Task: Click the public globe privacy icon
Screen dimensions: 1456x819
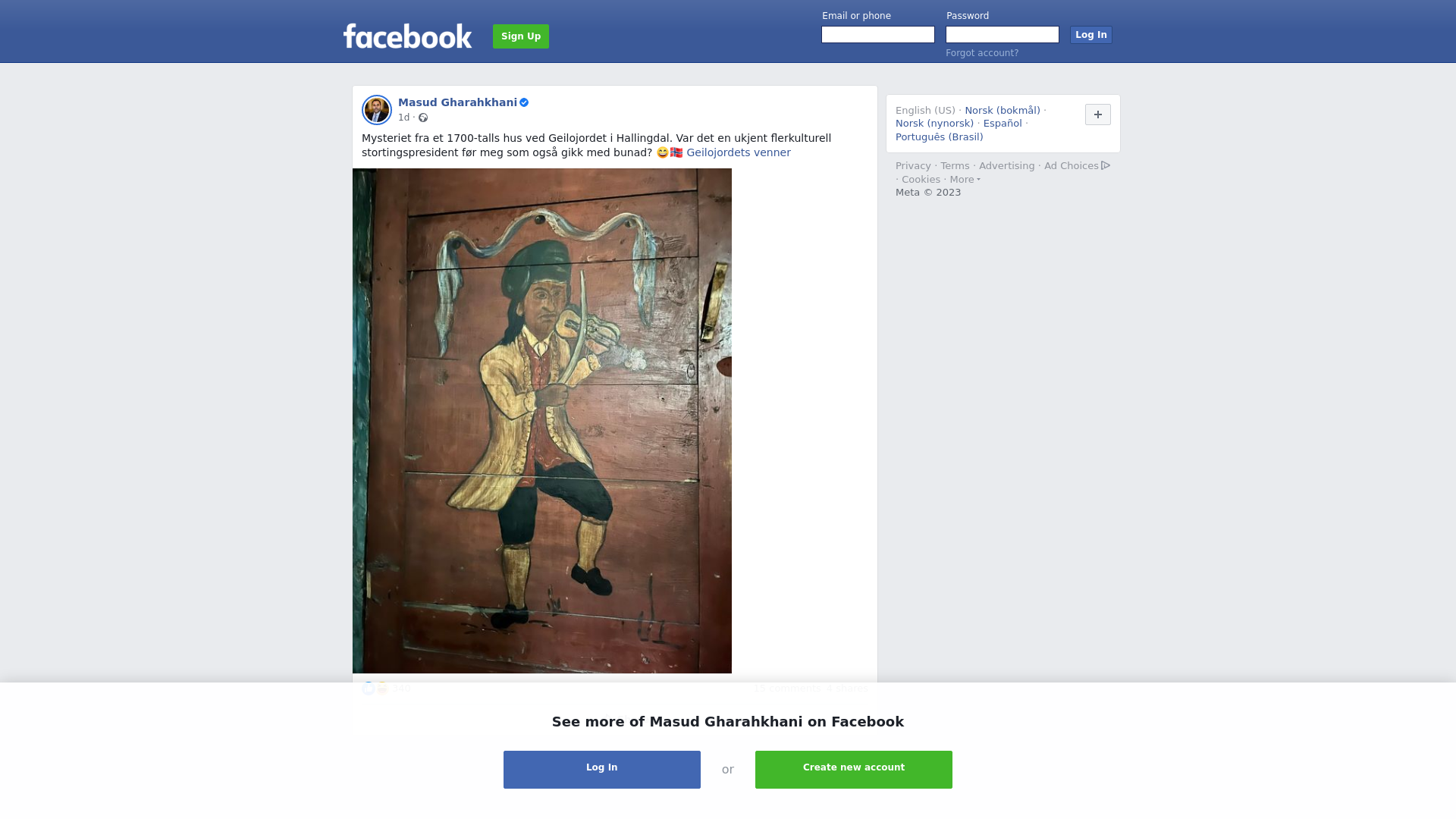Action: click(x=423, y=118)
